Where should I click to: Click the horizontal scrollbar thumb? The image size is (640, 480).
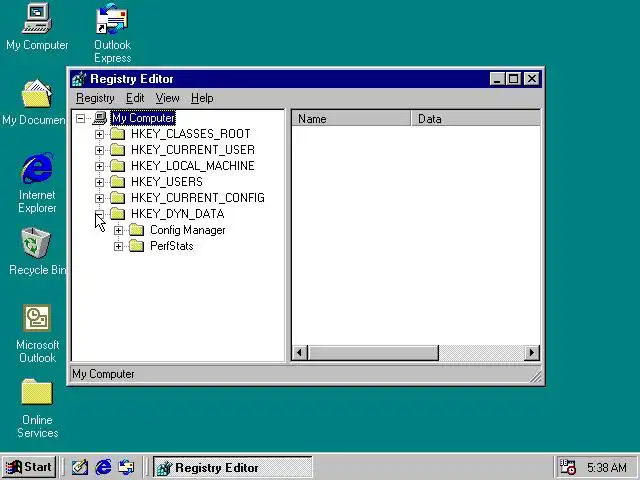click(x=373, y=353)
